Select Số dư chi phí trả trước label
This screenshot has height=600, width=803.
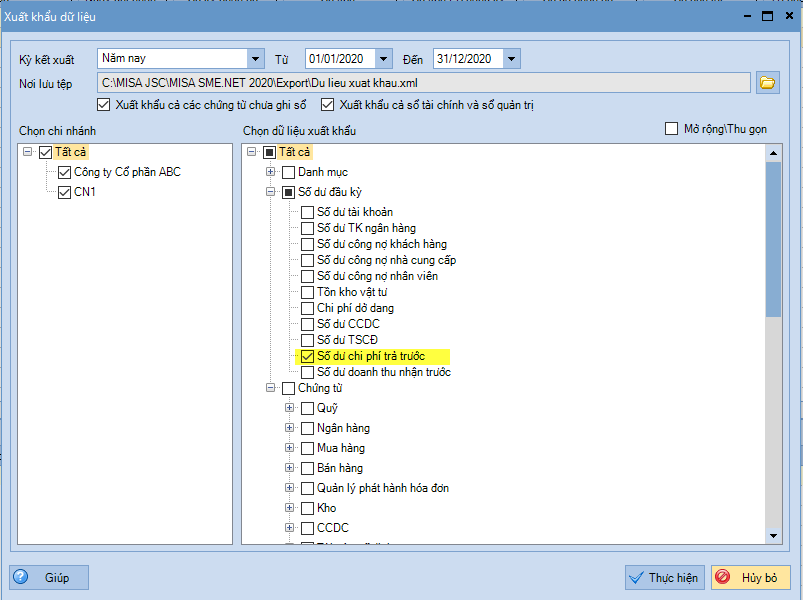tap(371, 356)
